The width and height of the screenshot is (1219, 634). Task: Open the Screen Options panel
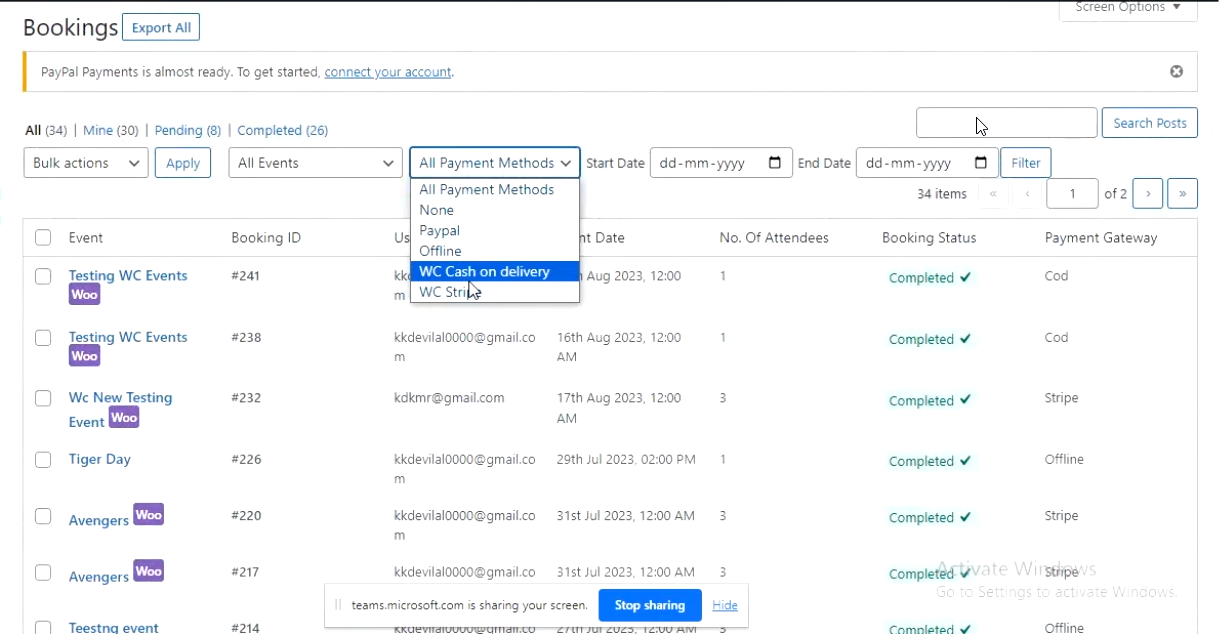click(x=1128, y=8)
